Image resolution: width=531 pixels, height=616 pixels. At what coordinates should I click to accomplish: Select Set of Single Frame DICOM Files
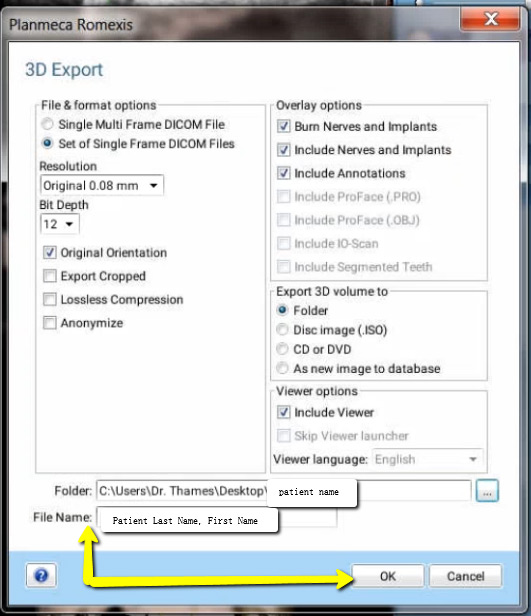(x=47, y=144)
